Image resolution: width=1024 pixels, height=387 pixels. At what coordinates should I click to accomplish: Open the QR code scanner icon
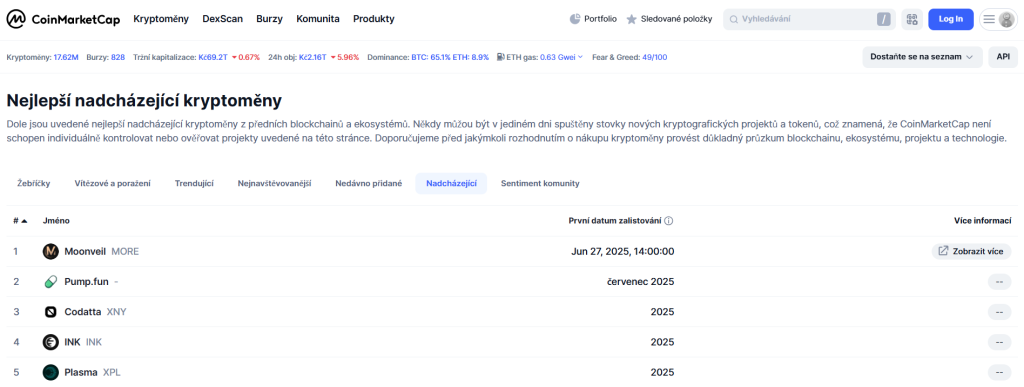point(912,19)
